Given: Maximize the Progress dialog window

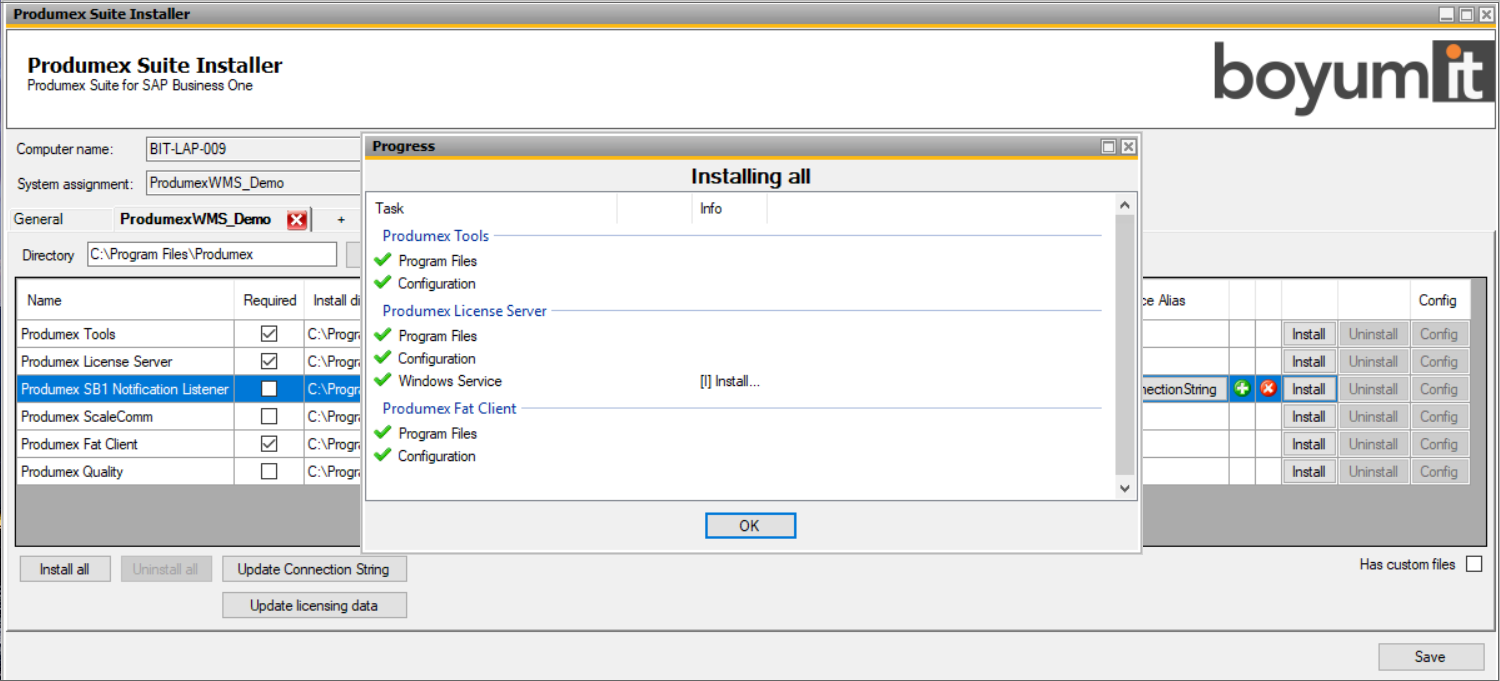Looking at the screenshot, I should (1108, 147).
